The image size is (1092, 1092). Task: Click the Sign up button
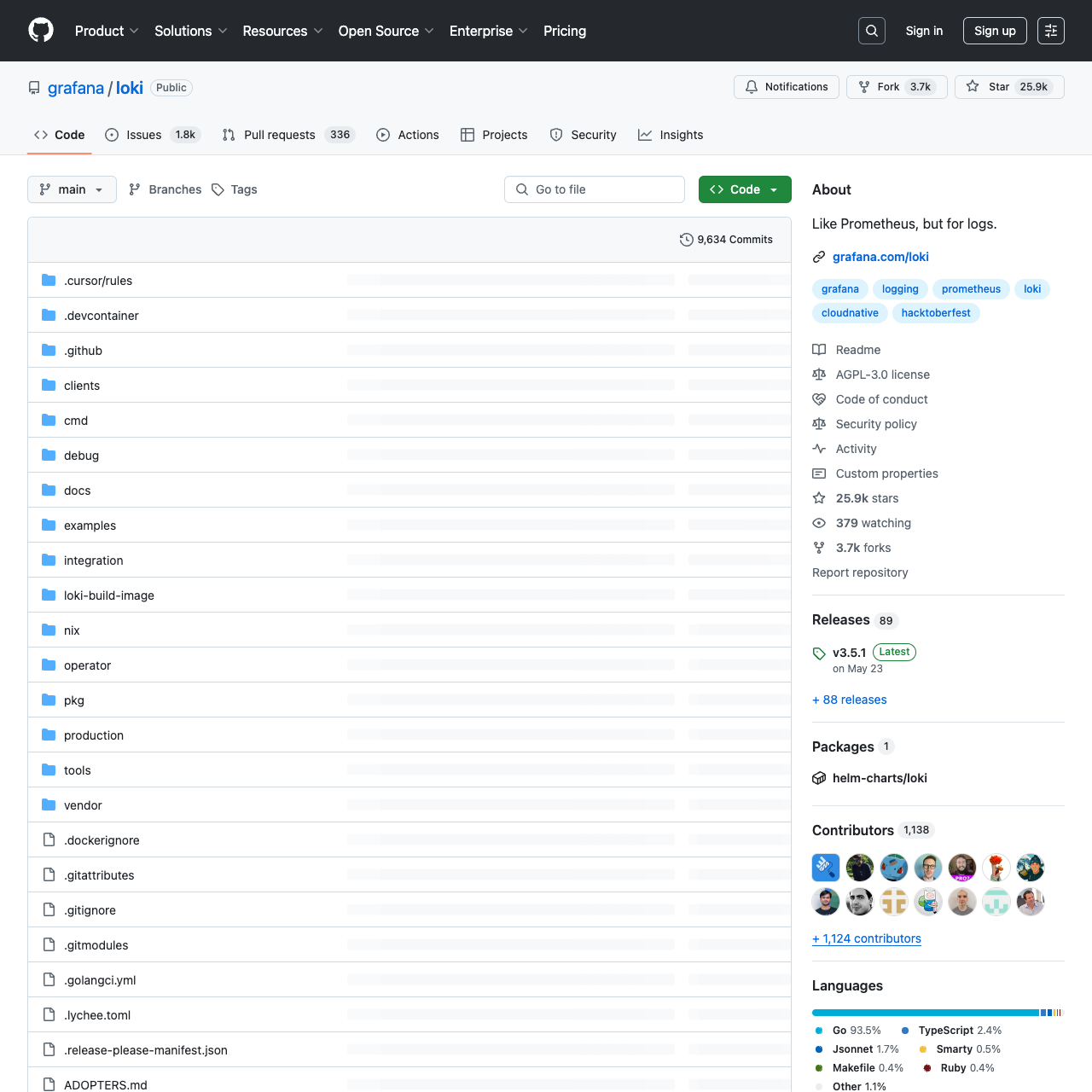click(995, 31)
